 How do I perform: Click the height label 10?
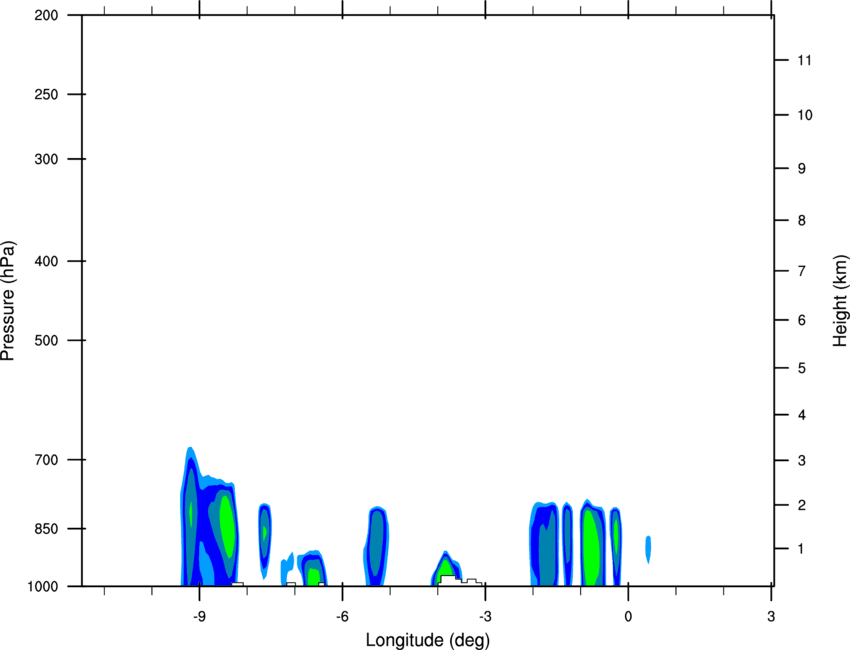805,115
